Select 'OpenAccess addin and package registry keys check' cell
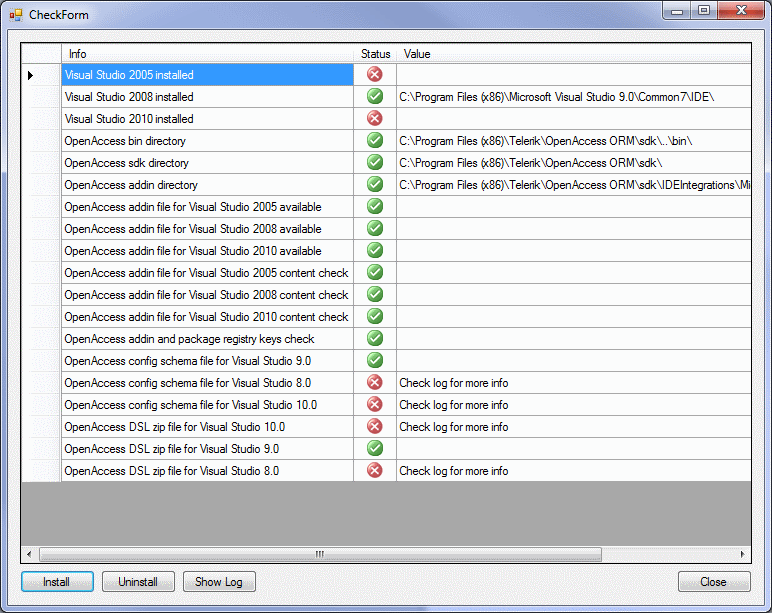772x613 pixels. (x=207, y=339)
